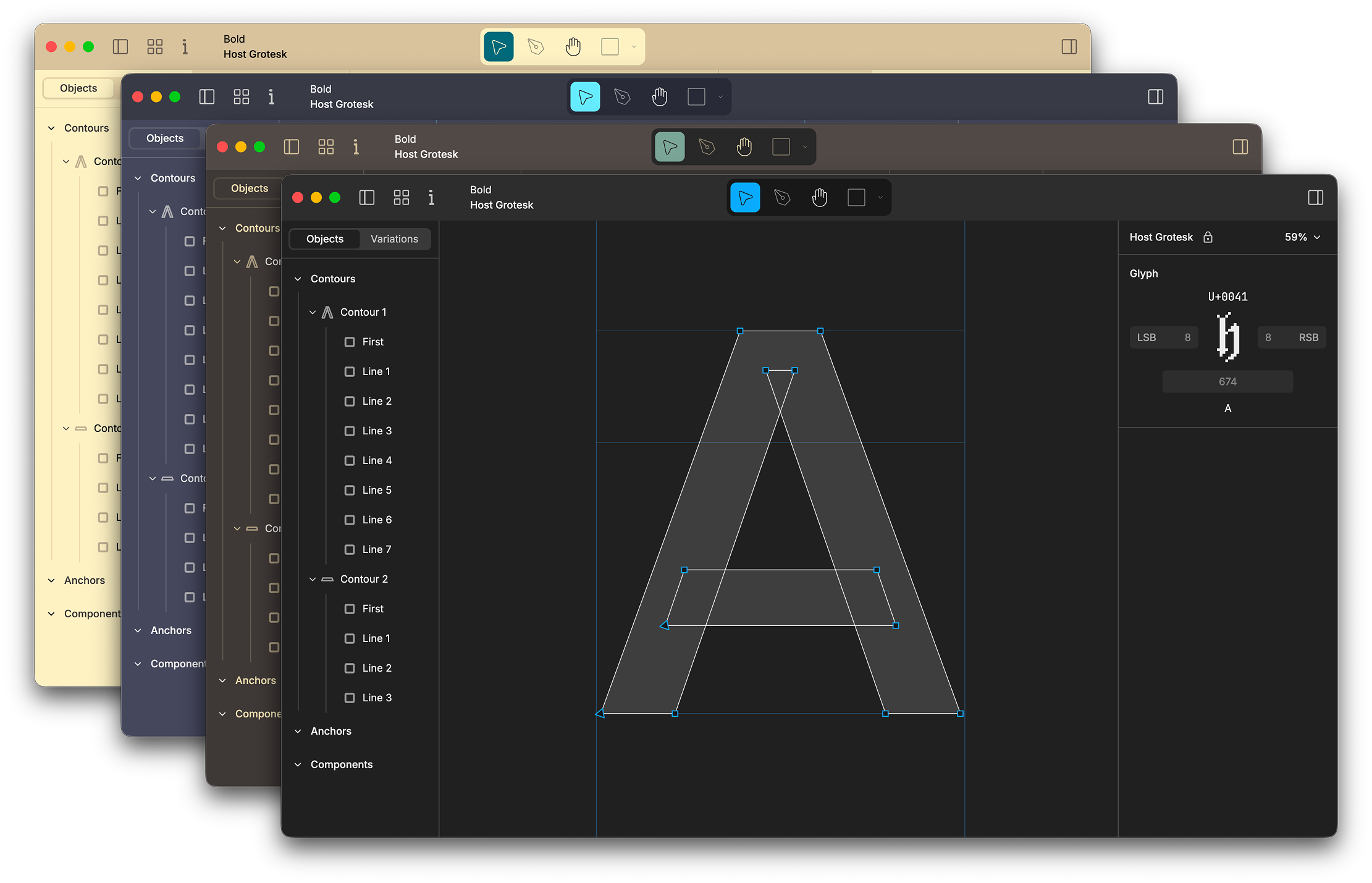Toggle the right panel in the tan window
Image resolution: width=1372 pixels, height=883 pixels.
click(x=1069, y=47)
